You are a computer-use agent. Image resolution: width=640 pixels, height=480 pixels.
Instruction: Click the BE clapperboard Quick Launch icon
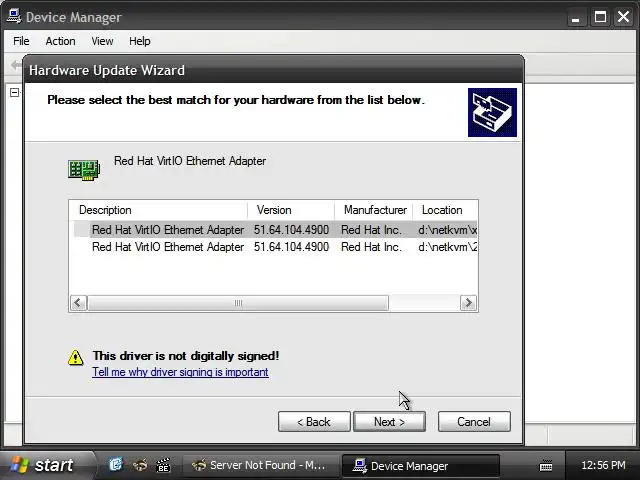(x=163, y=465)
